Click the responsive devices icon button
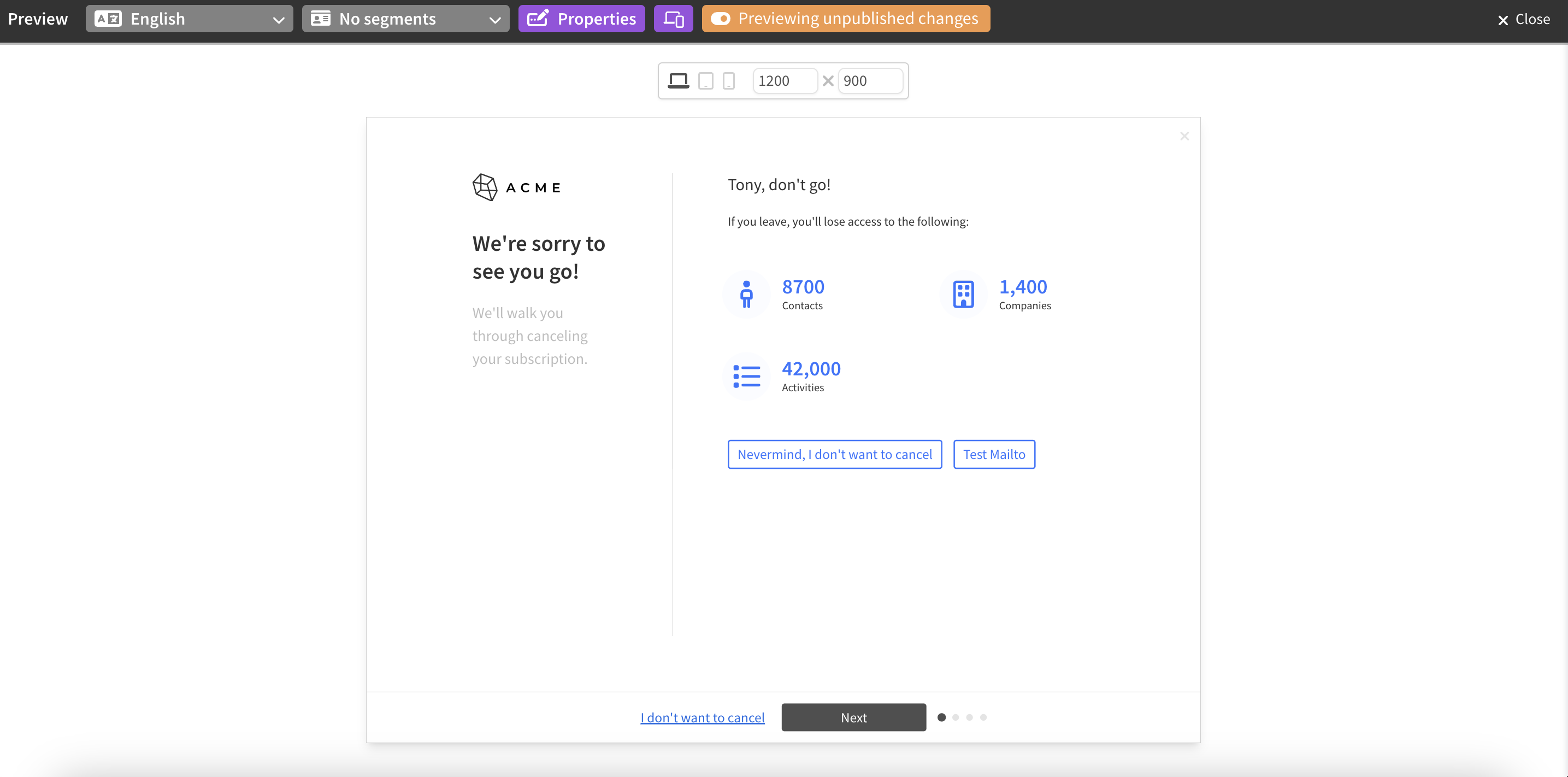Image resolution: width=1568 pixels, height=777 pixels. pos(673,18)
